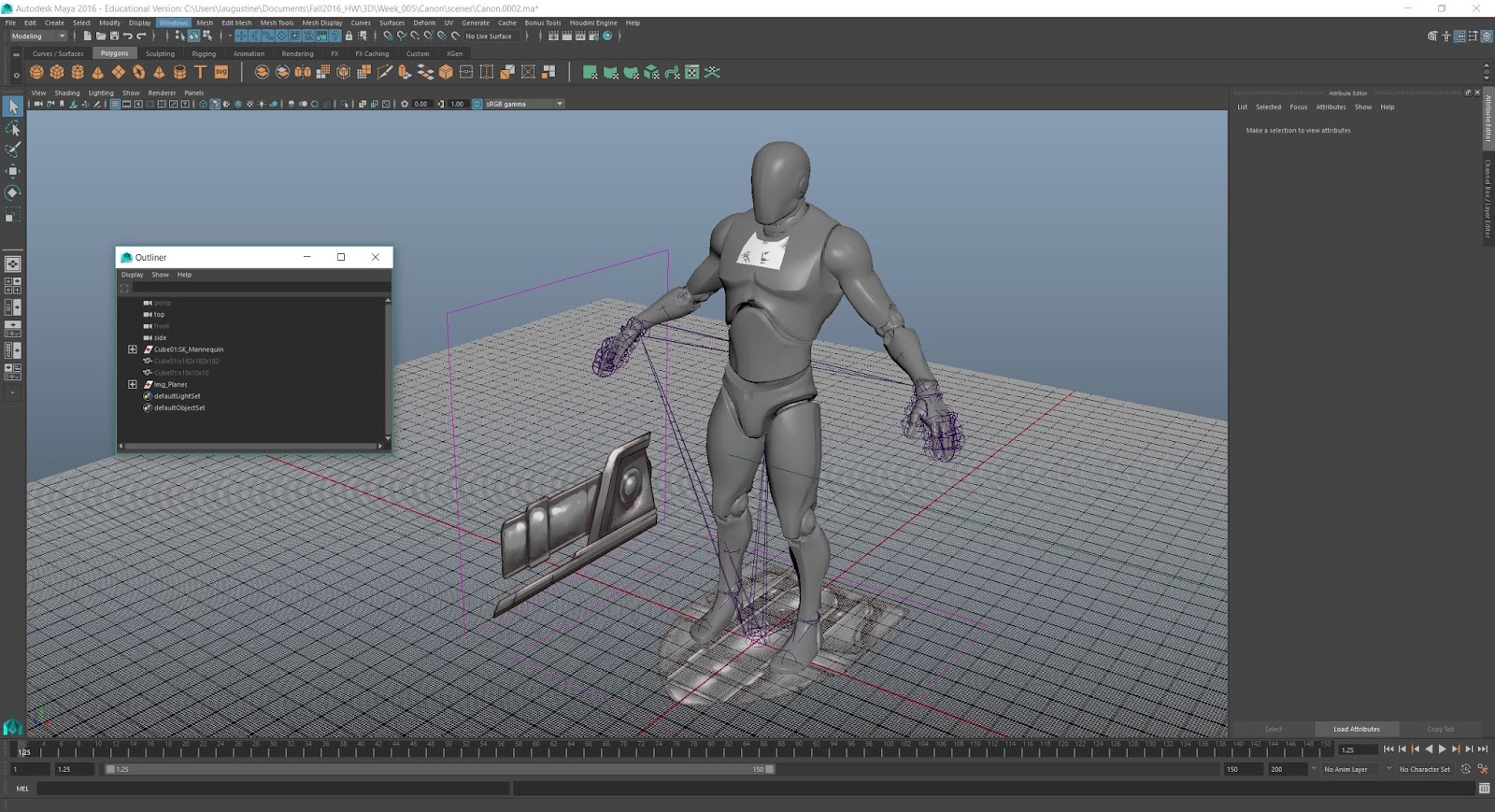Click the Undo arrow in status line
The height and width of the screenshot is (812, 1495).
[x=128, y=36]
